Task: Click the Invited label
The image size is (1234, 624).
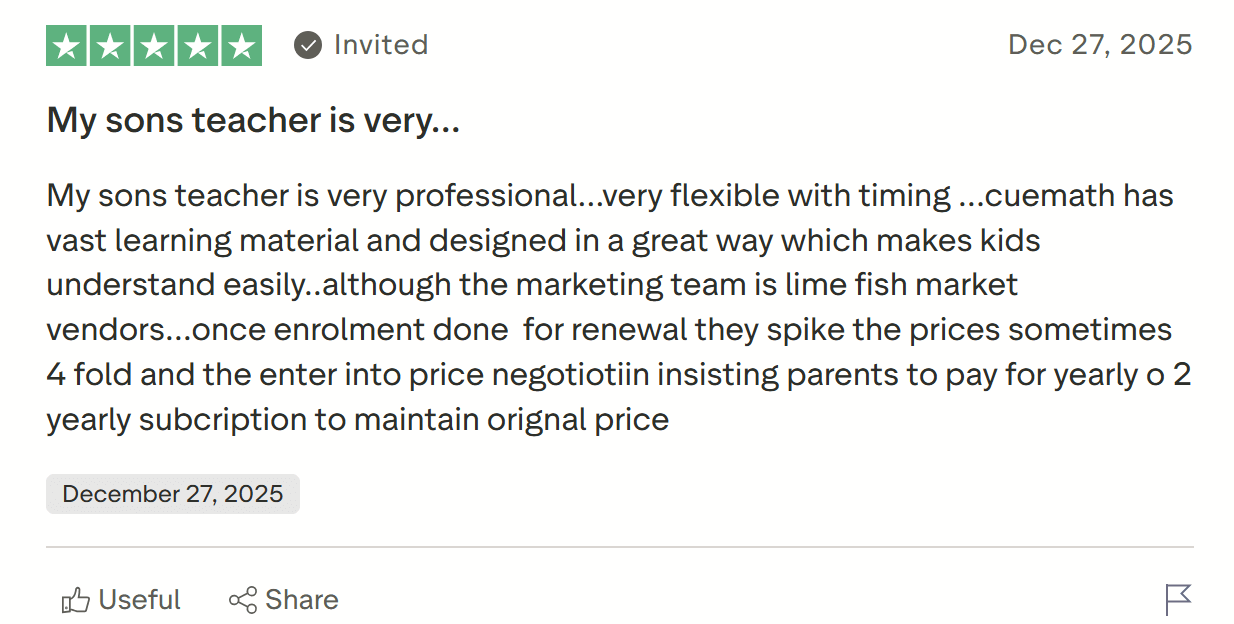Action: click(x=383, y=44)
